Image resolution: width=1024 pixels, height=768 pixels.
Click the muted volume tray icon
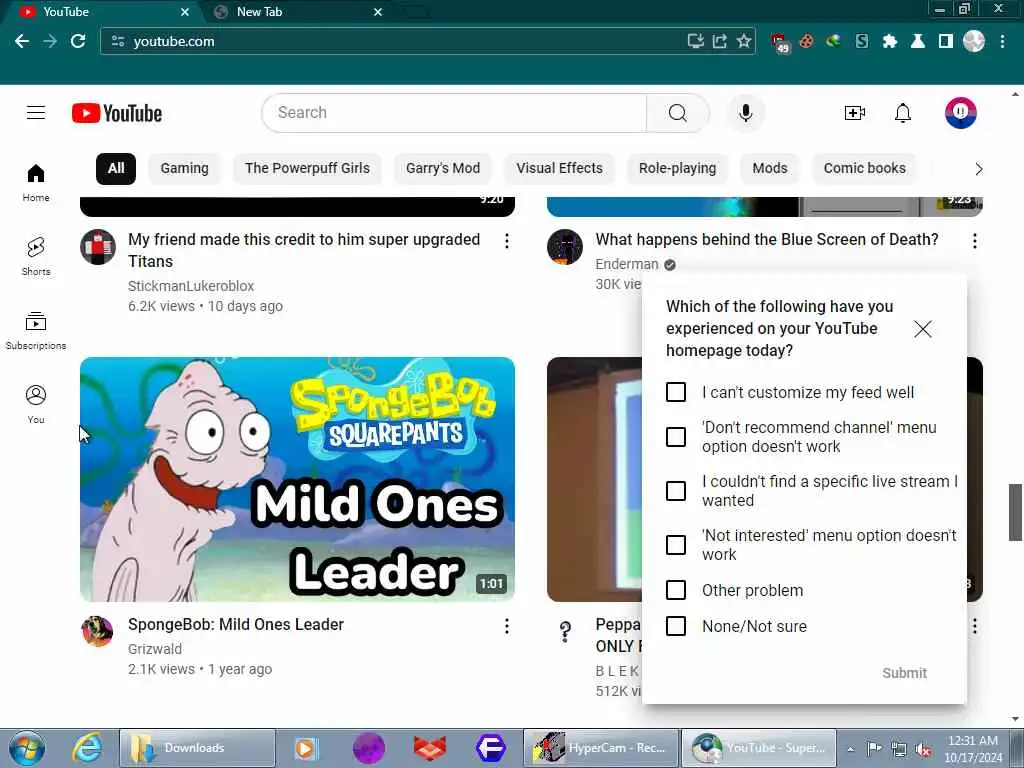coord(923,749)
